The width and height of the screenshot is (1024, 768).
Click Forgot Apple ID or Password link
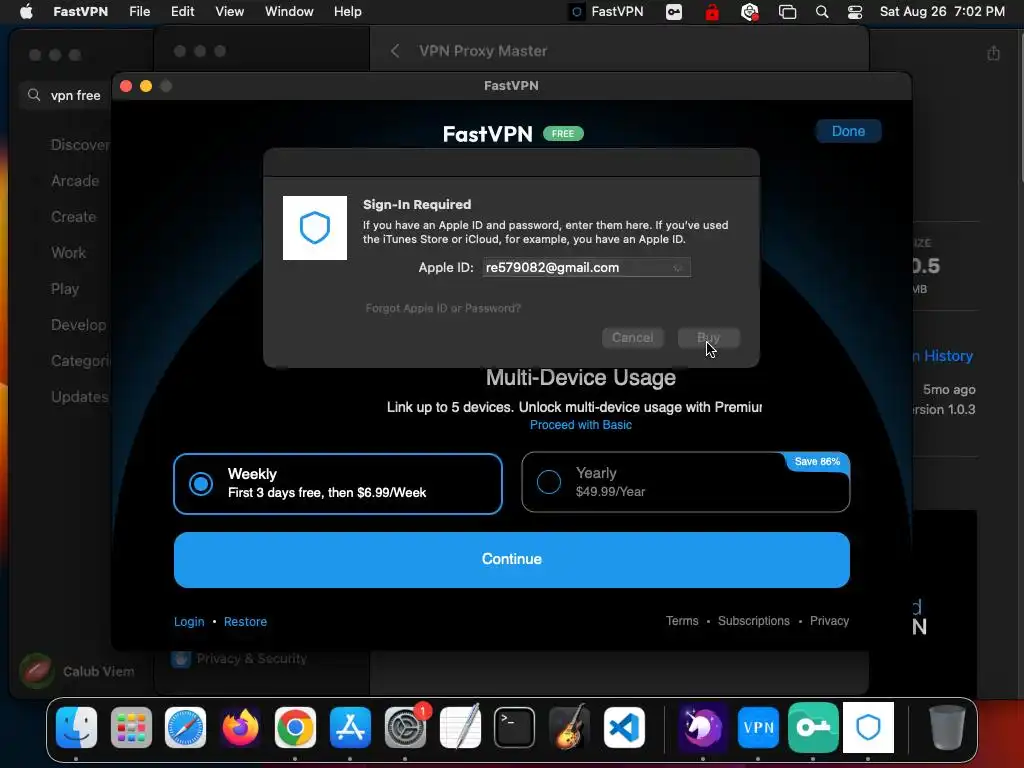[x=443, y=308]
